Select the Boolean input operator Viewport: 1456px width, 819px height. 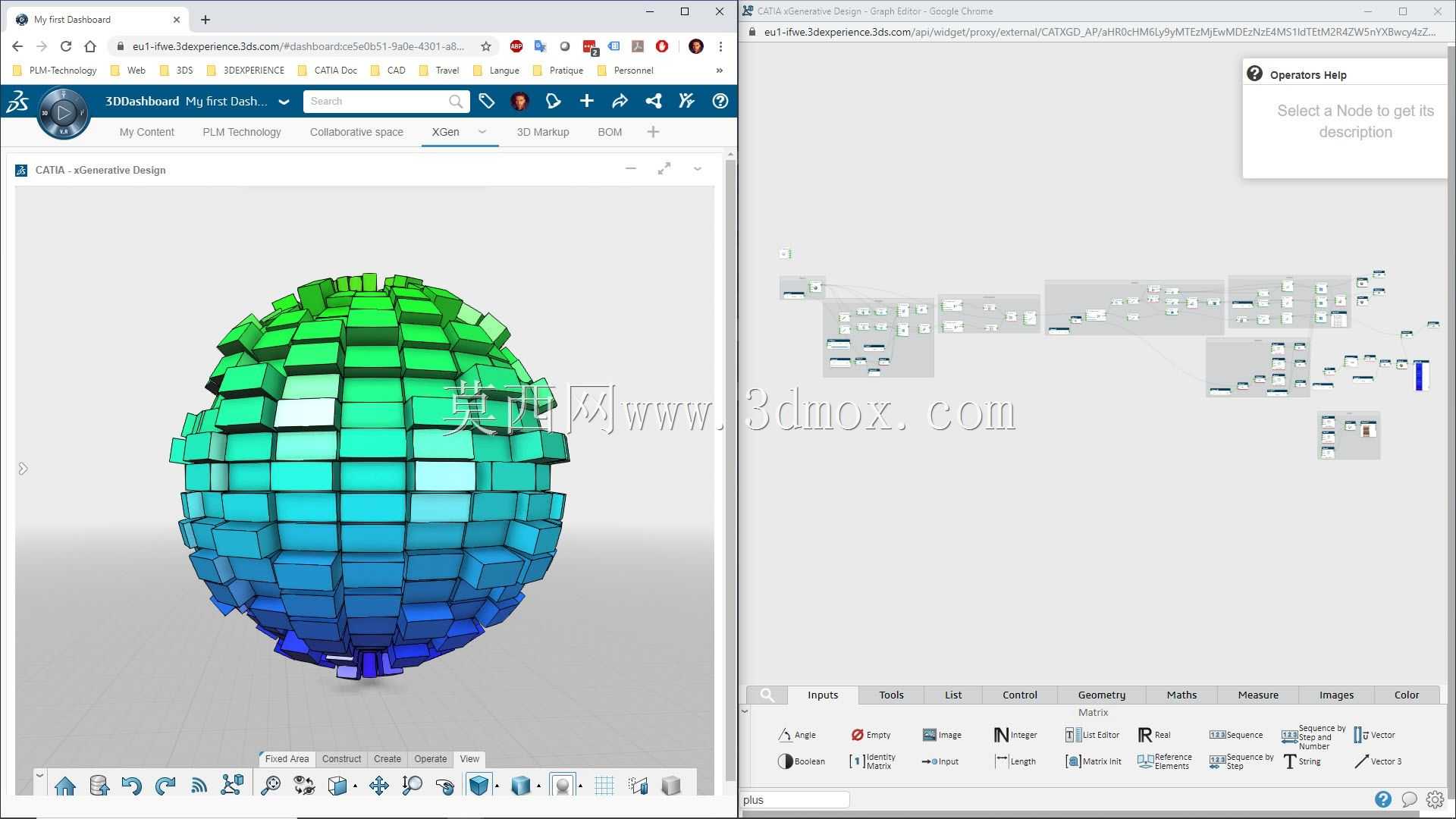[801, 761]
